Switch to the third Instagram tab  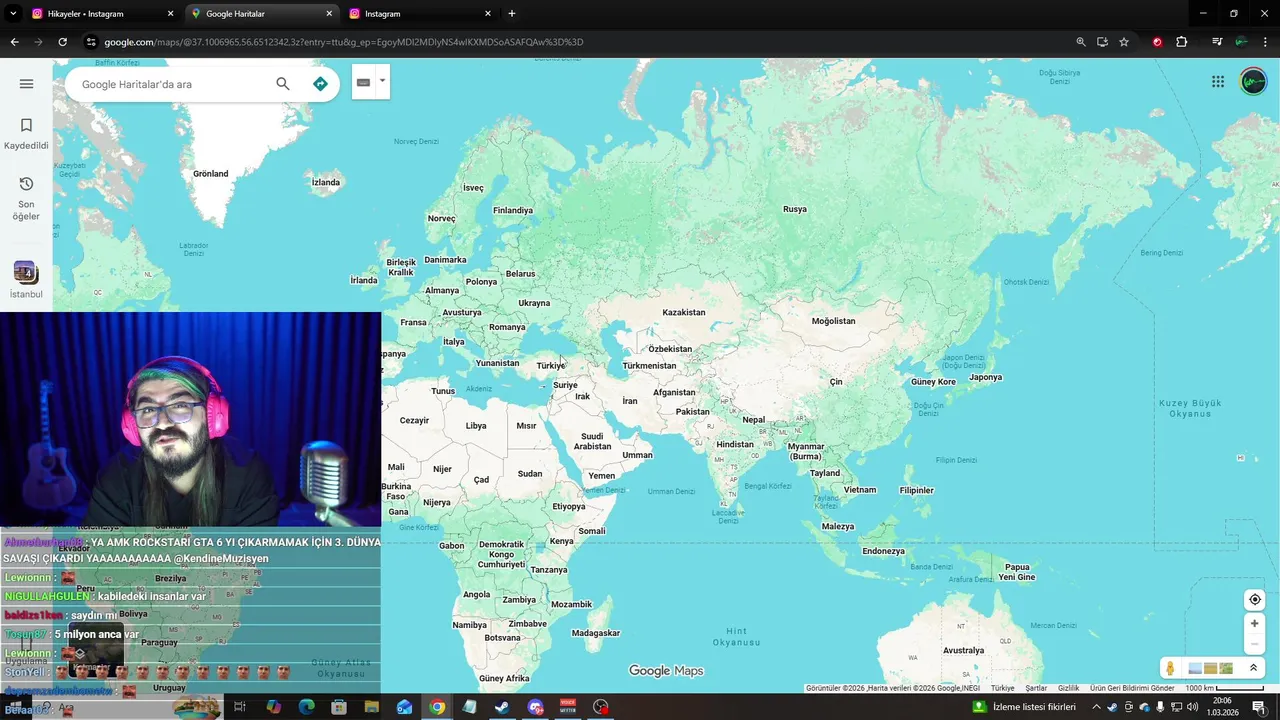(x=420, y=14)
